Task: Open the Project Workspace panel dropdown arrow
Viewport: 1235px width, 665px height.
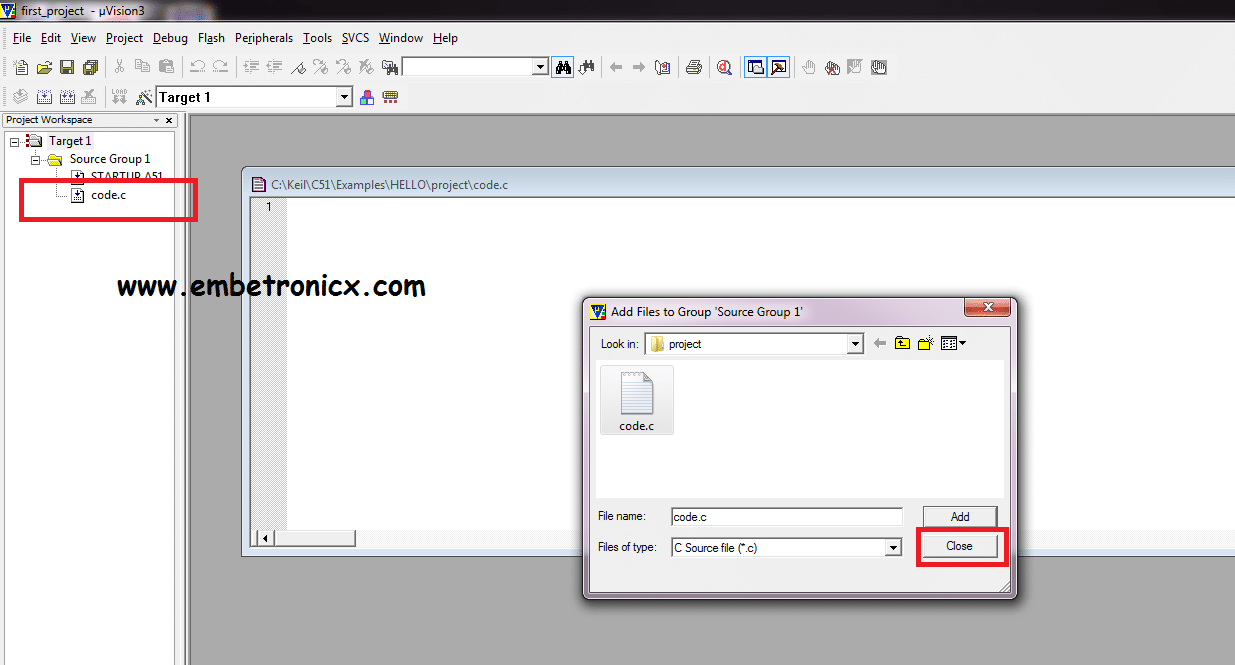Action: coord(156,120)
